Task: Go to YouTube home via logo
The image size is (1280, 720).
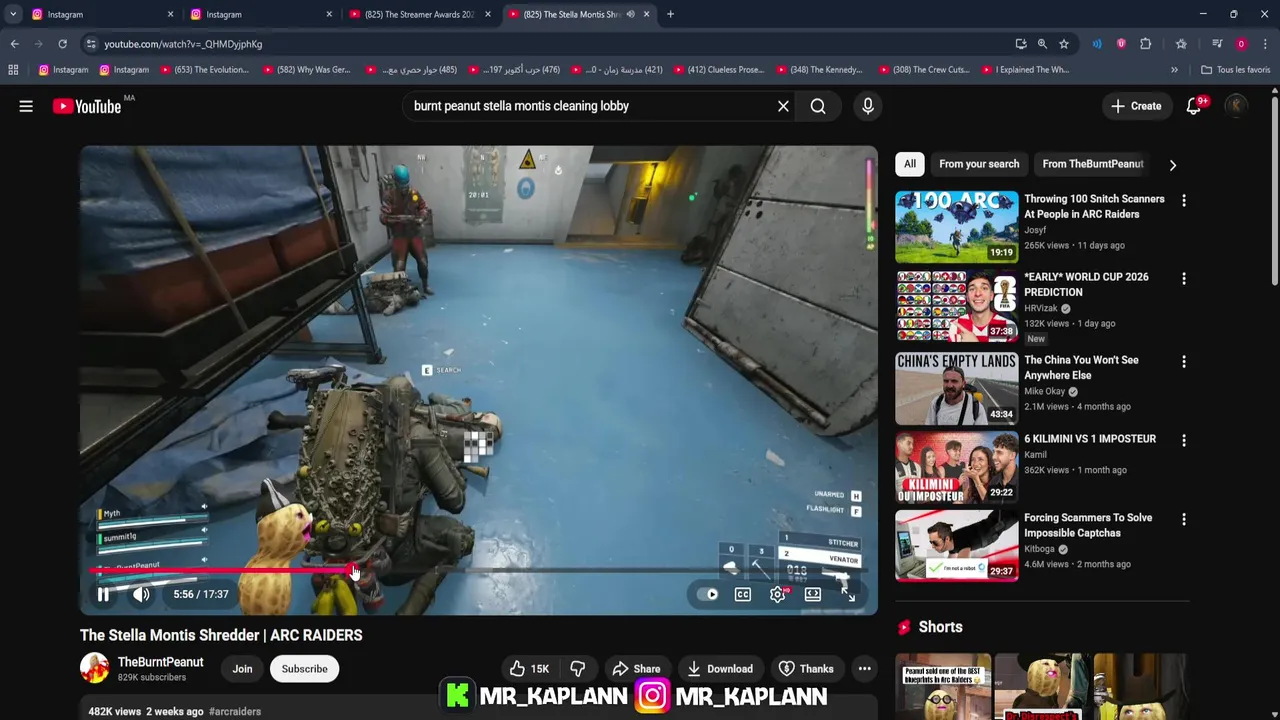Action: (87, 106)
